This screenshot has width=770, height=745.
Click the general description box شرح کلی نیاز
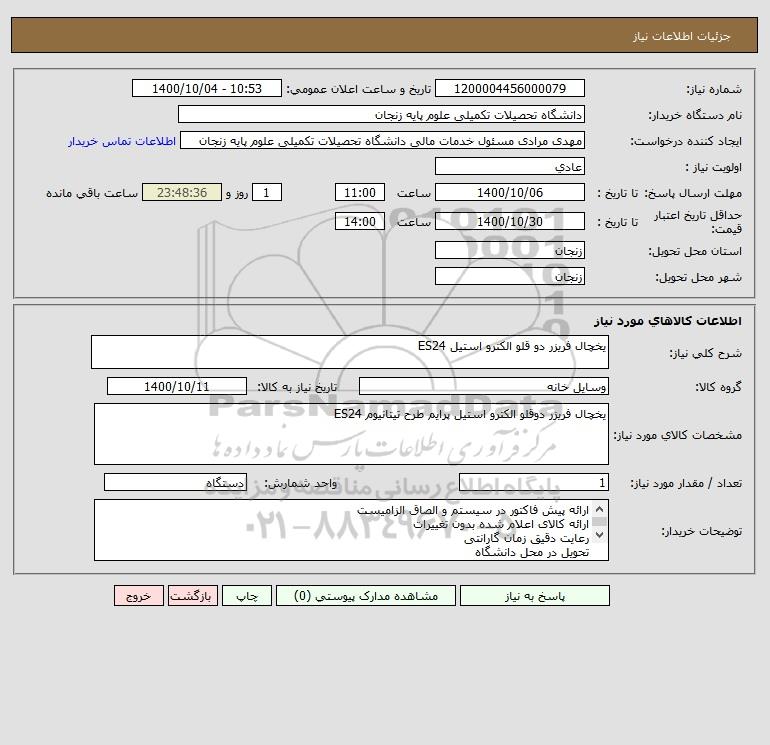350,352
